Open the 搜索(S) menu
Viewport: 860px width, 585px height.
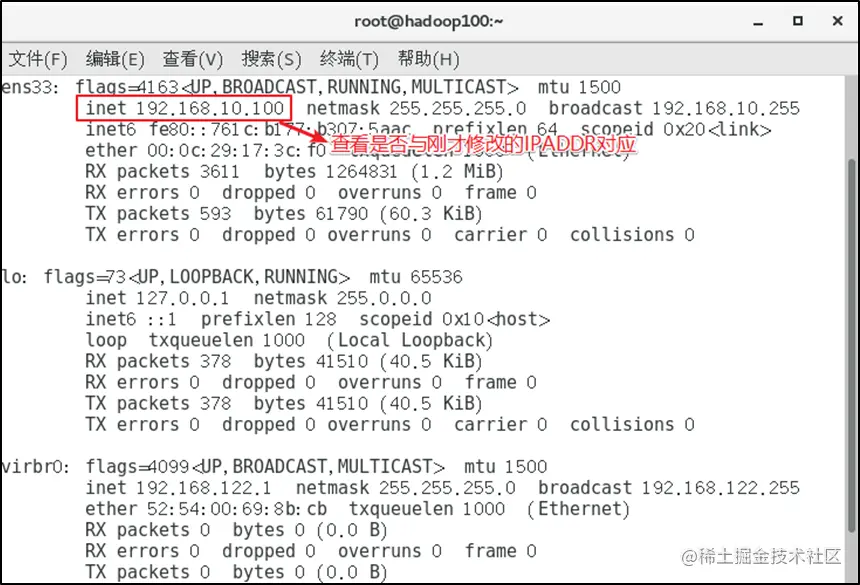pyautogui.click(x=271, y=59)
